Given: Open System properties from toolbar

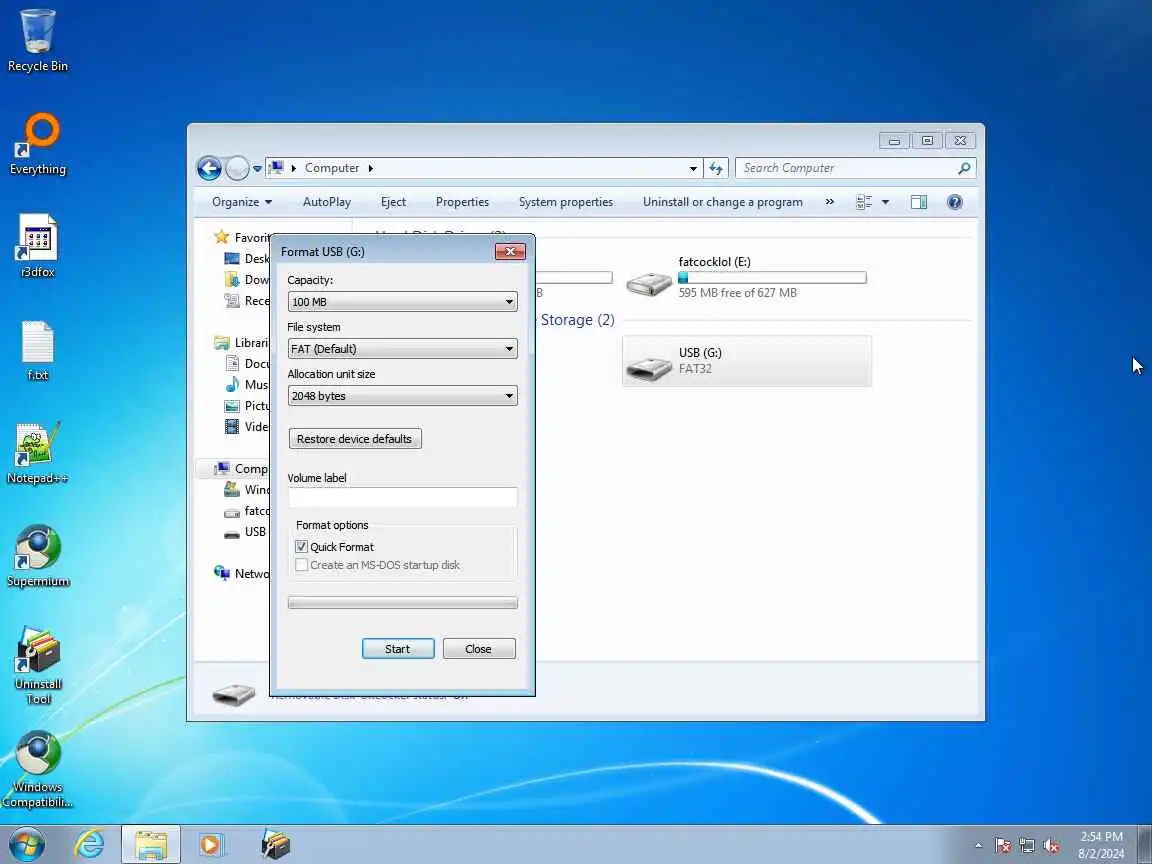Looking at the screenshot, I should 566,202.
